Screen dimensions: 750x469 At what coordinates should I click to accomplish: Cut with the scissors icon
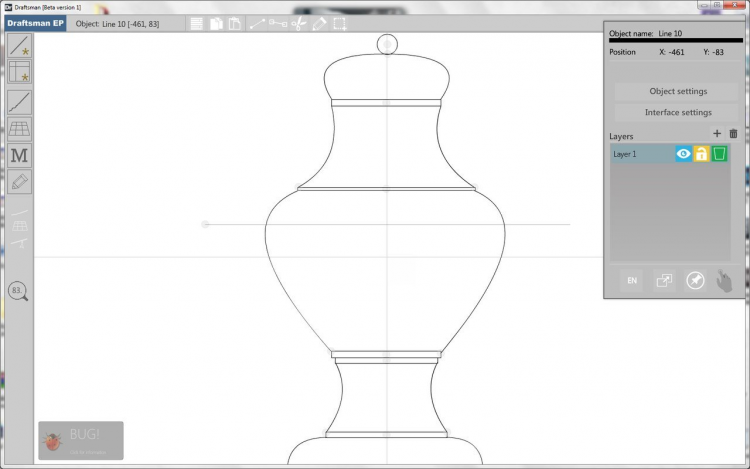(299, 23)
